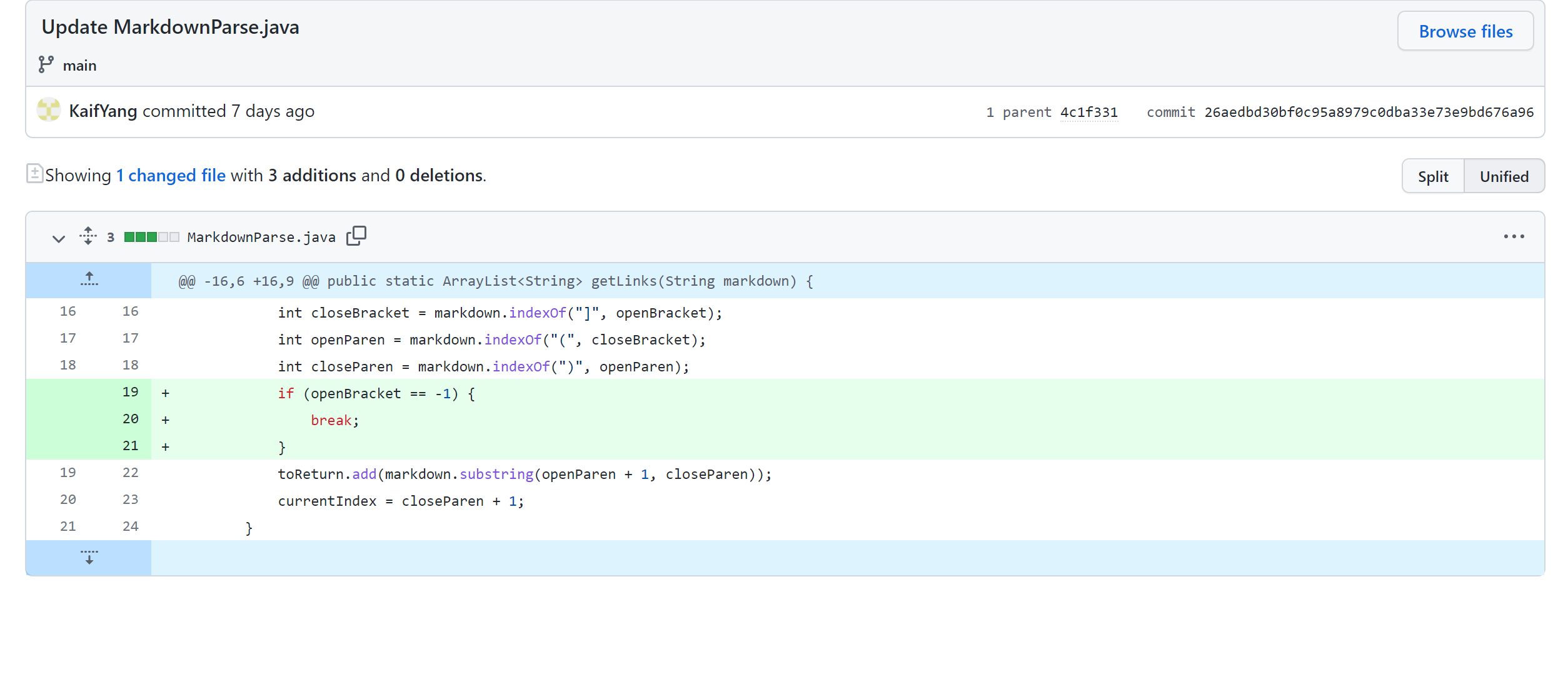Copy the MarkdownParse.java file path
The width and height of the screenshot is (1568, 684).
[x=356, y=236]
